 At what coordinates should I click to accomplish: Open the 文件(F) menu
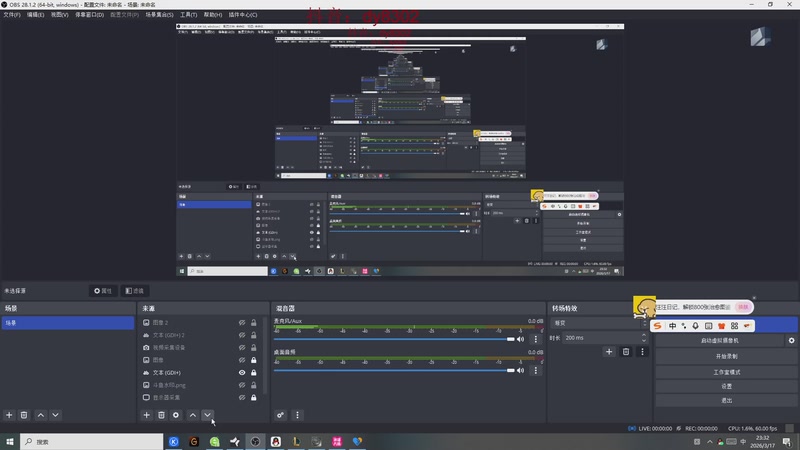tap(12, 15)
